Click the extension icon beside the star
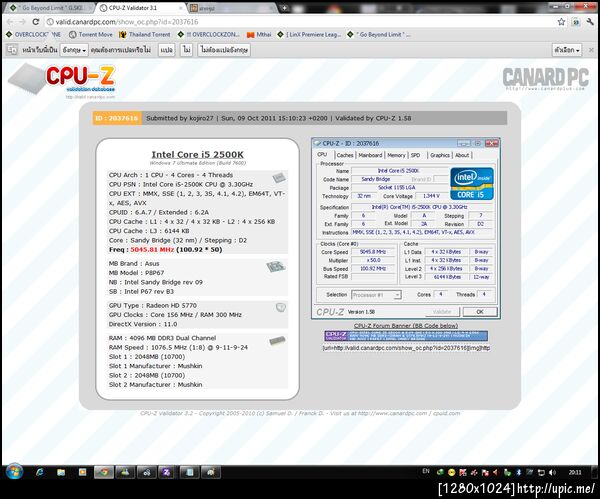600x499 pixels. [576, 22]
